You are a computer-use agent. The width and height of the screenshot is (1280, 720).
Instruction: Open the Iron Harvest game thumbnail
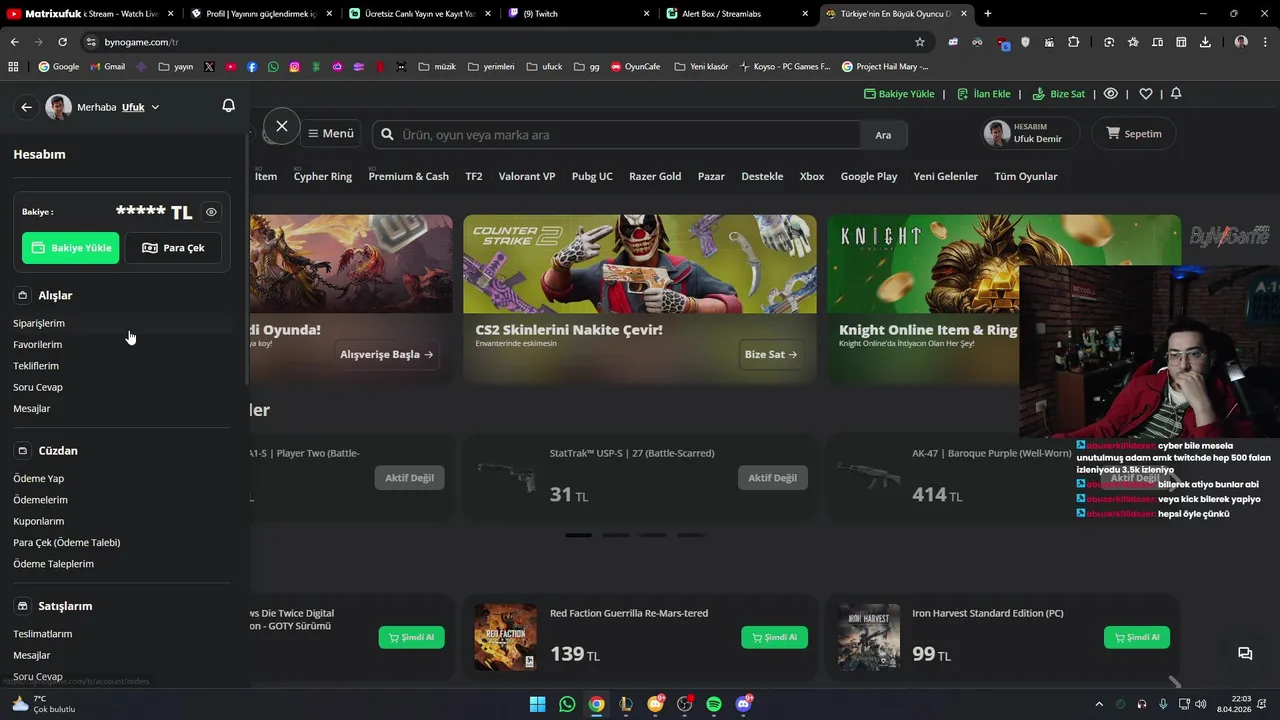pos(869,636)
